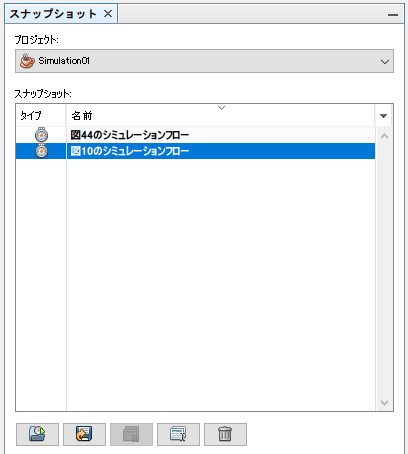The image size is (408, 454).
Task: Select row 図44のシミュレーションフロー
Action: [x=195, y=135]
